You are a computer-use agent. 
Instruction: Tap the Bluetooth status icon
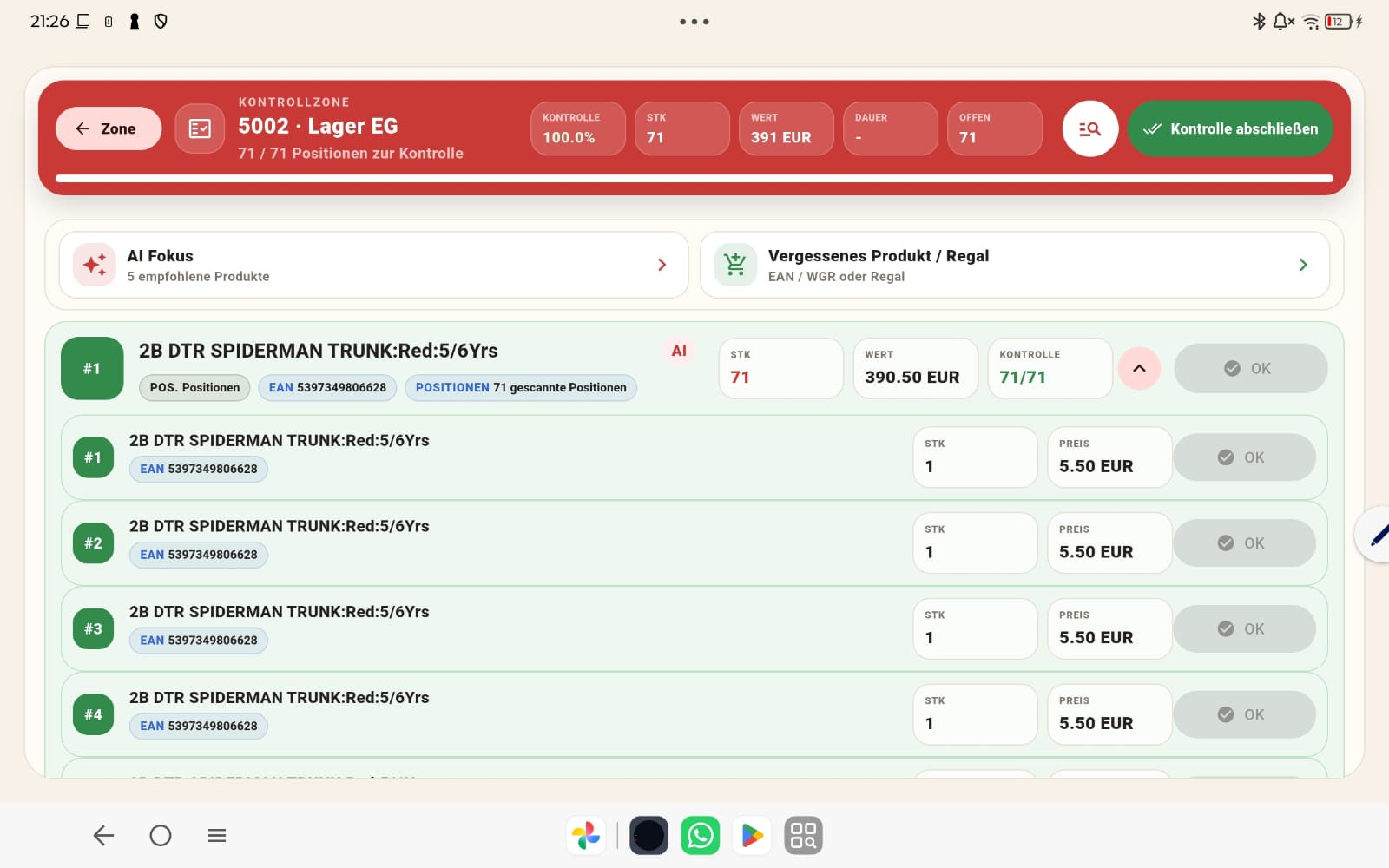click(x=1259, y=22)
